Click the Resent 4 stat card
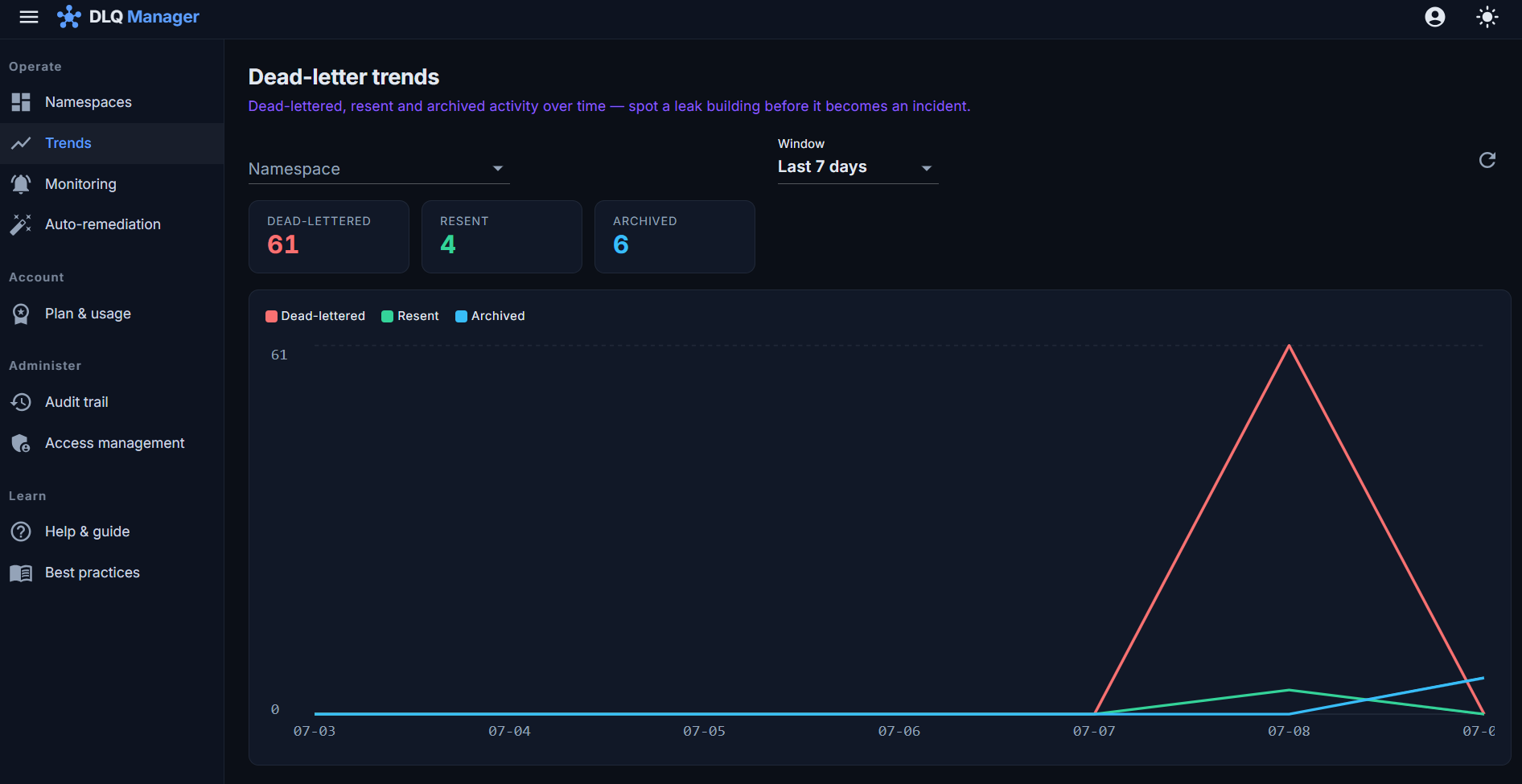 pyautogui.click(x=502, y=236)
